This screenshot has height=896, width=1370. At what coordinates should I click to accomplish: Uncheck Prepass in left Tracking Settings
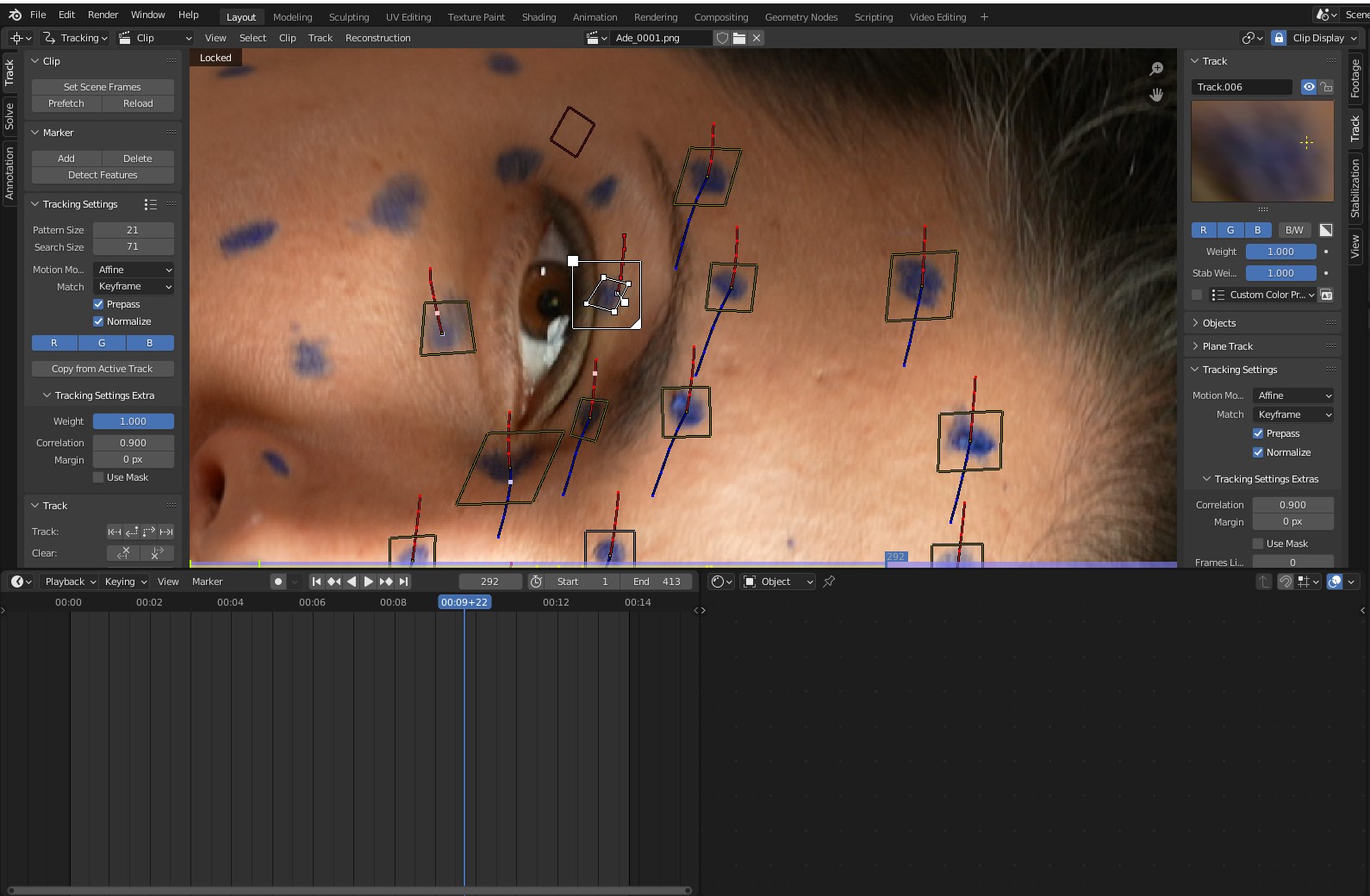pyautogui.click(x=98, y=304)
